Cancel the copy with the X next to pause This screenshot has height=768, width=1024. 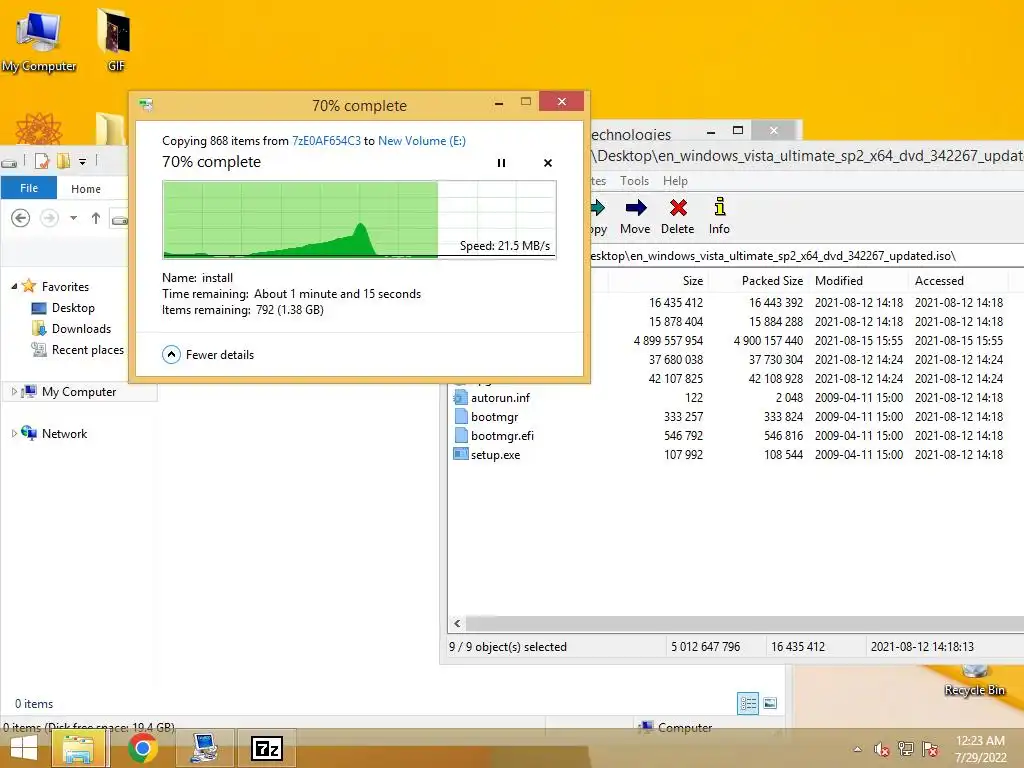tap(548, 163)
